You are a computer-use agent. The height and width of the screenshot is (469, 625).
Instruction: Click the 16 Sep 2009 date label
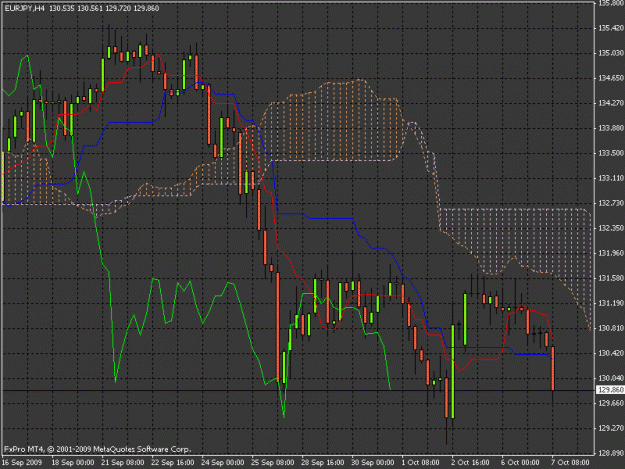pyautogui.click(x=22, y=463)
